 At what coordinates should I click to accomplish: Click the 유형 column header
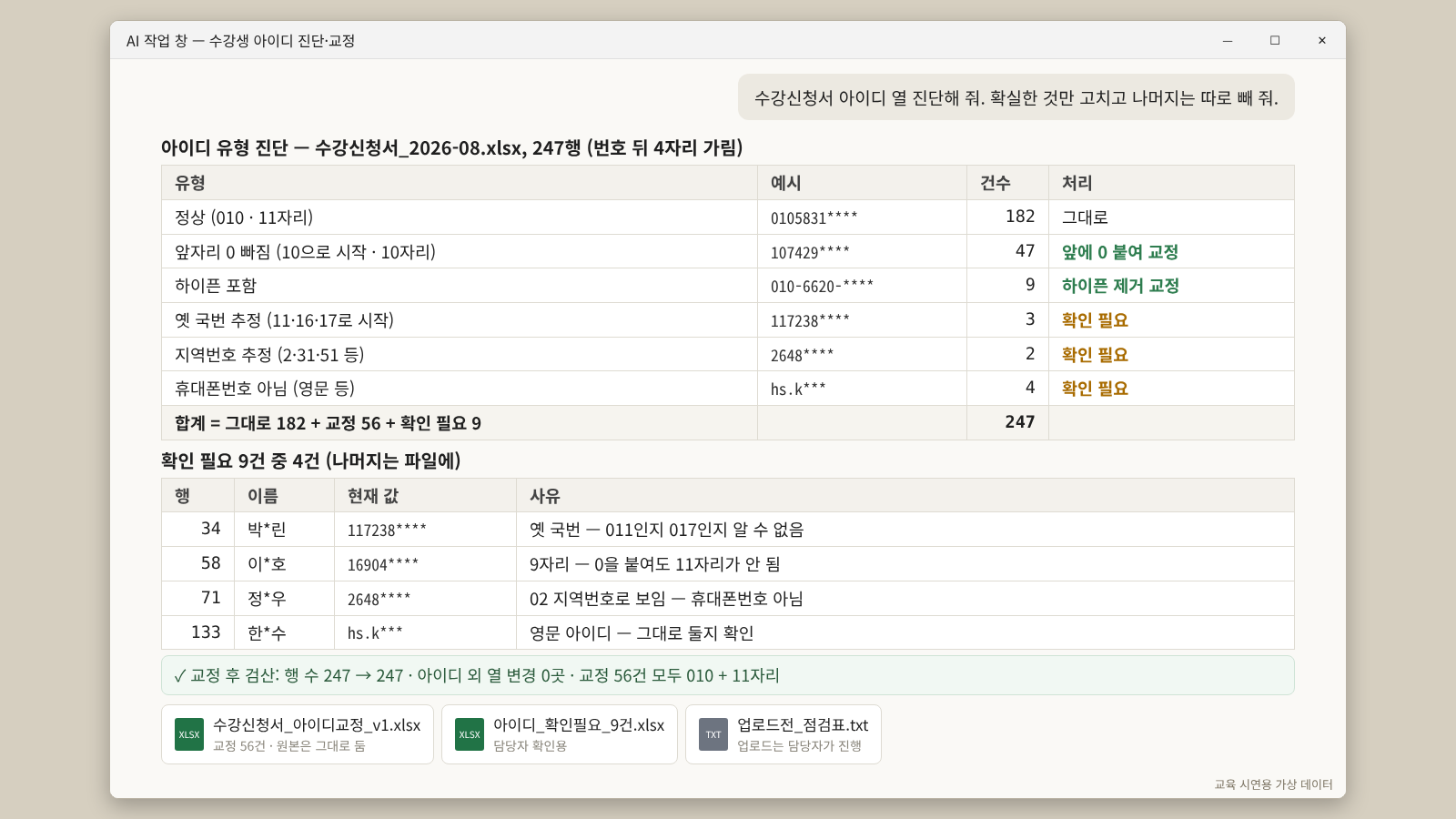460,183
